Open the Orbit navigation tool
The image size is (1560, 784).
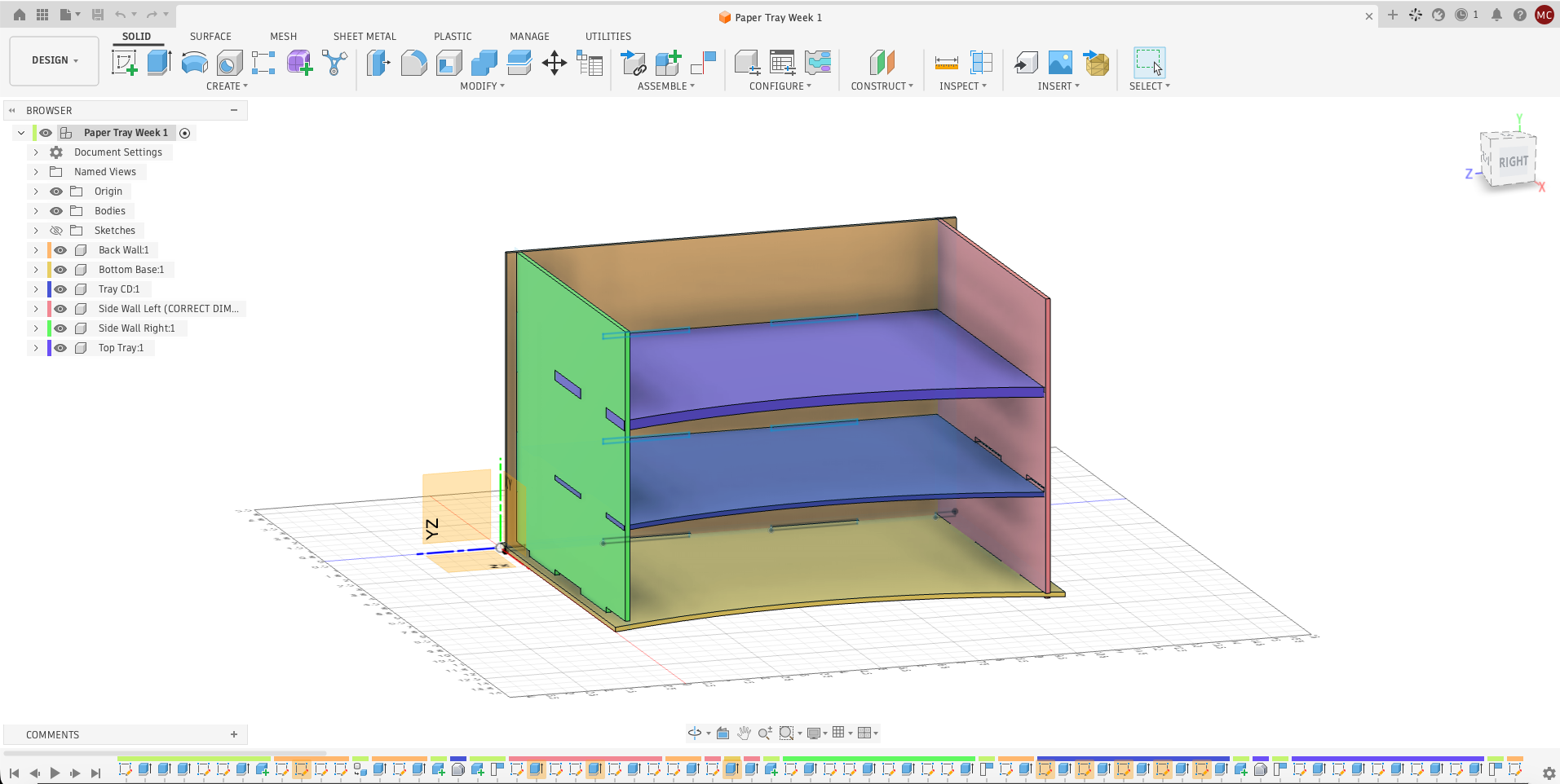694,733
